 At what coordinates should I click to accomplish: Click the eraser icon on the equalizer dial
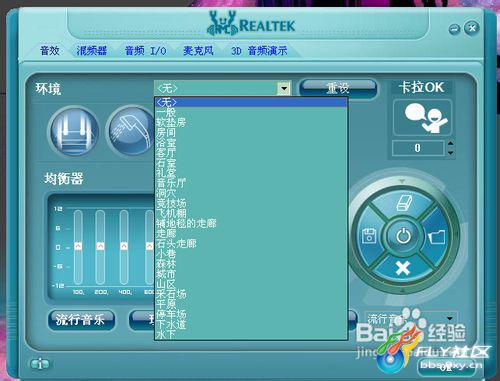[404, 203]
